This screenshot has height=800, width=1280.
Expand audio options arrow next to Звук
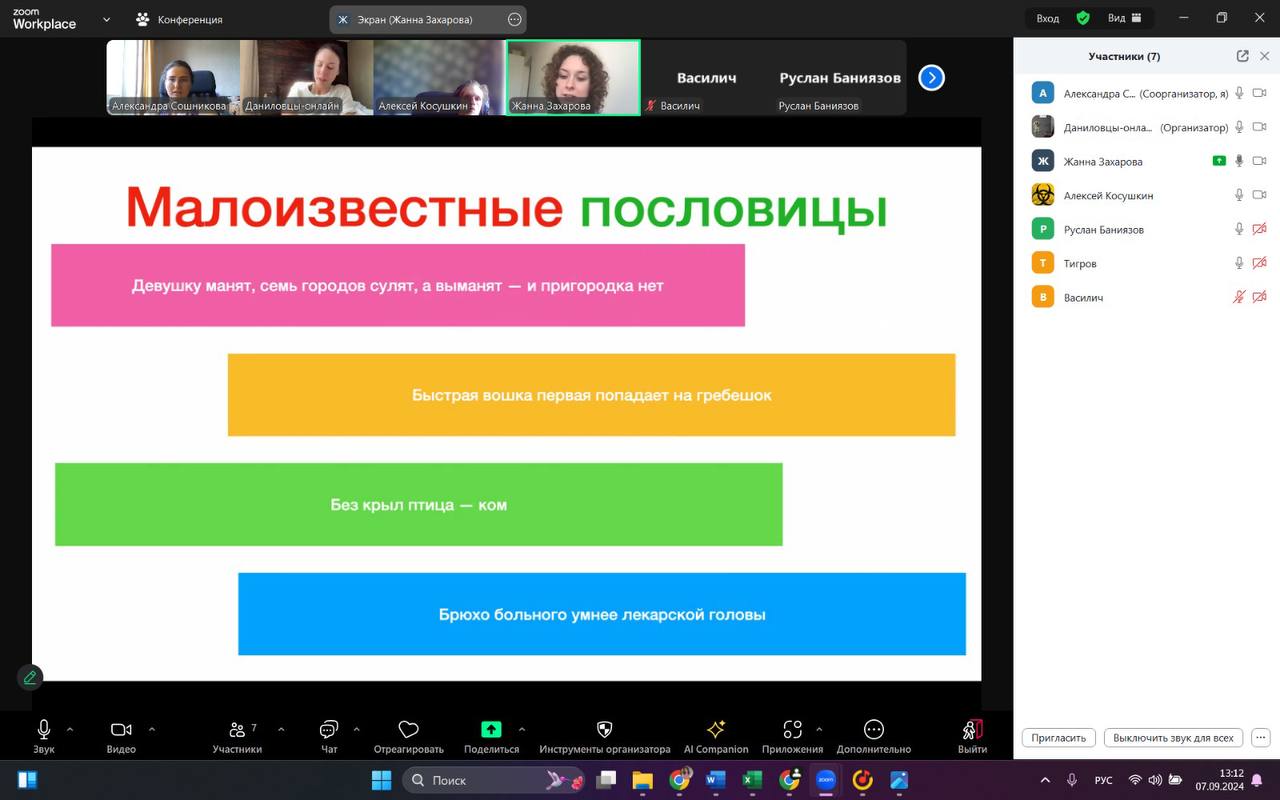coord(70,729)
